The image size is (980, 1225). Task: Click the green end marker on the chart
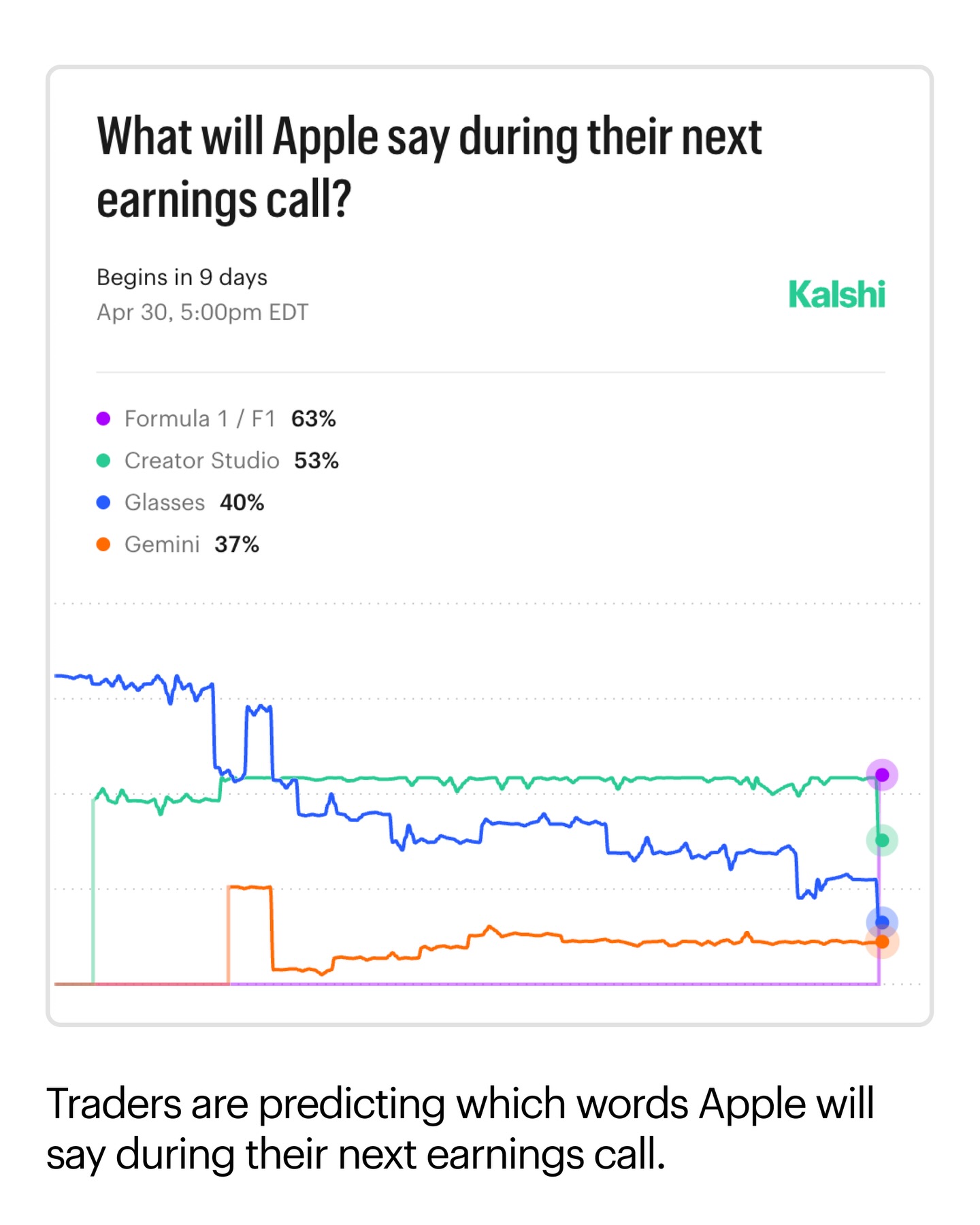pyautogui.click(x=882, y=840)
